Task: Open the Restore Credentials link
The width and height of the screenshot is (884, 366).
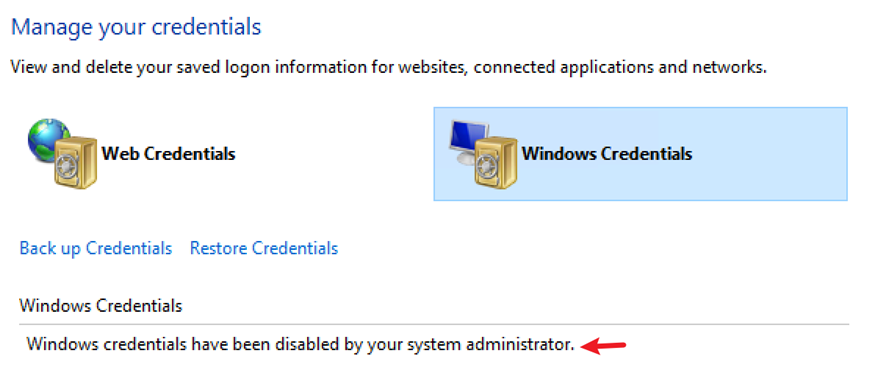Action: coord(264,249)
